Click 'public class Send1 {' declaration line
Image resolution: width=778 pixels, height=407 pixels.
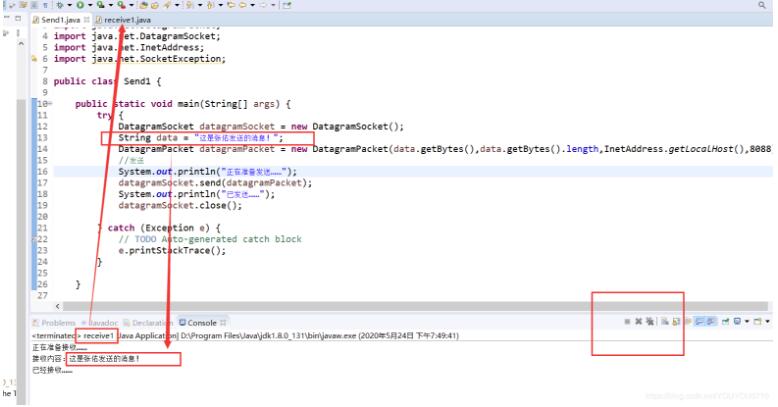pos(107,81)
